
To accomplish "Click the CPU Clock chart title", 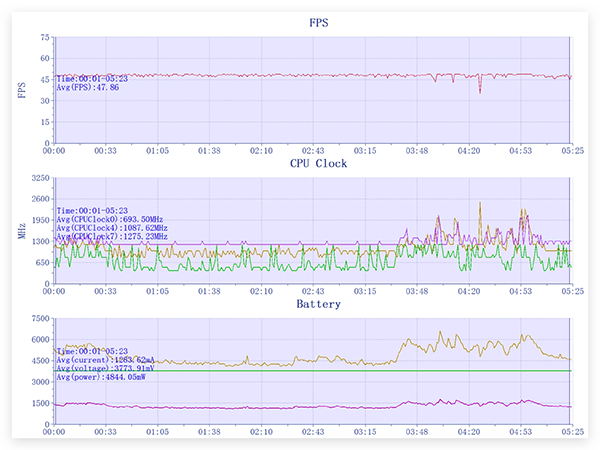I will click(312, 162).
